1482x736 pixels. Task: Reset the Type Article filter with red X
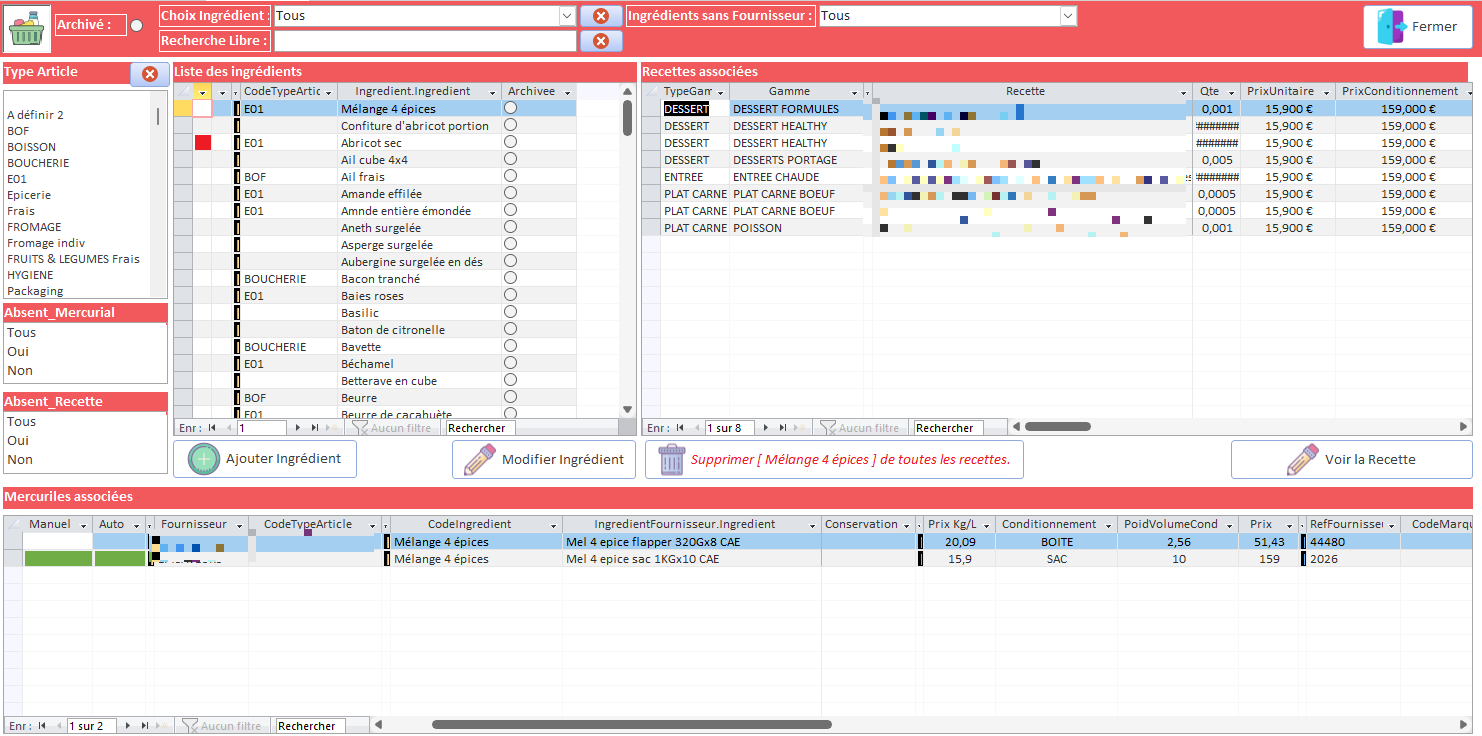(149, 74)
